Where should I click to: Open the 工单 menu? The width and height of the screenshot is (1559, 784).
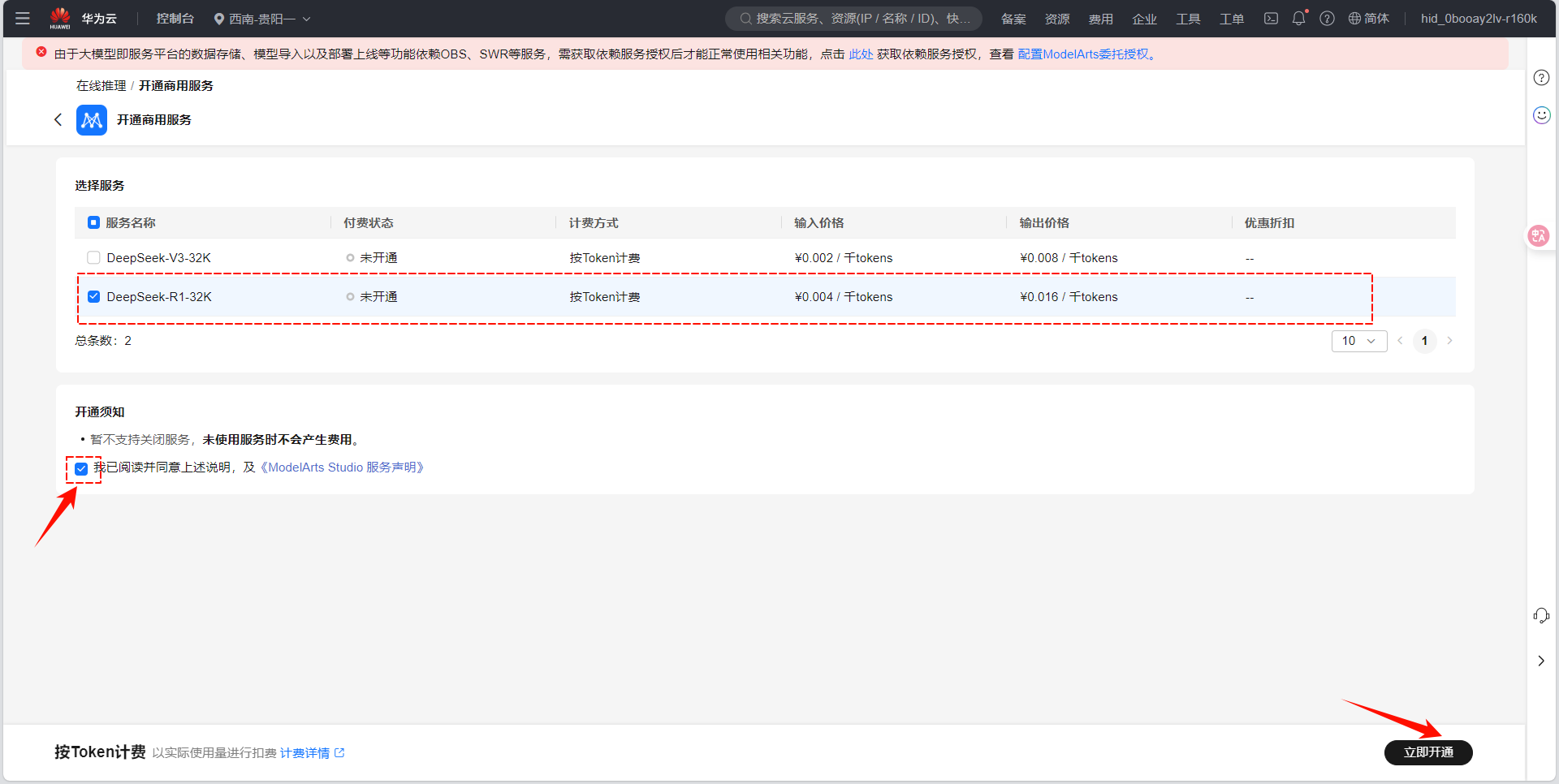coord(1232,19)
